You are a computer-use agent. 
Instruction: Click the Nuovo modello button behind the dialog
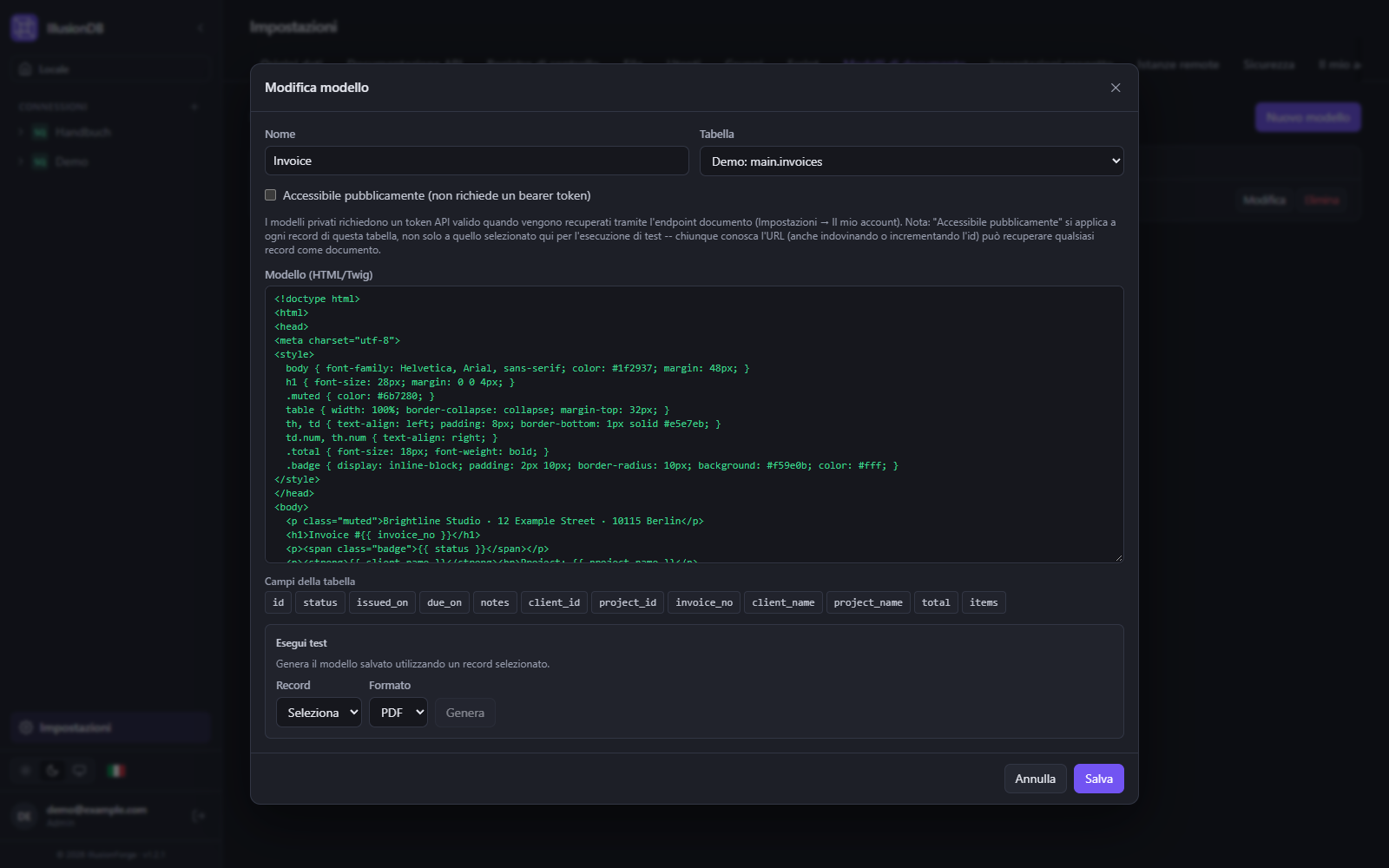pyautogui.click(x=1308, y=117)
